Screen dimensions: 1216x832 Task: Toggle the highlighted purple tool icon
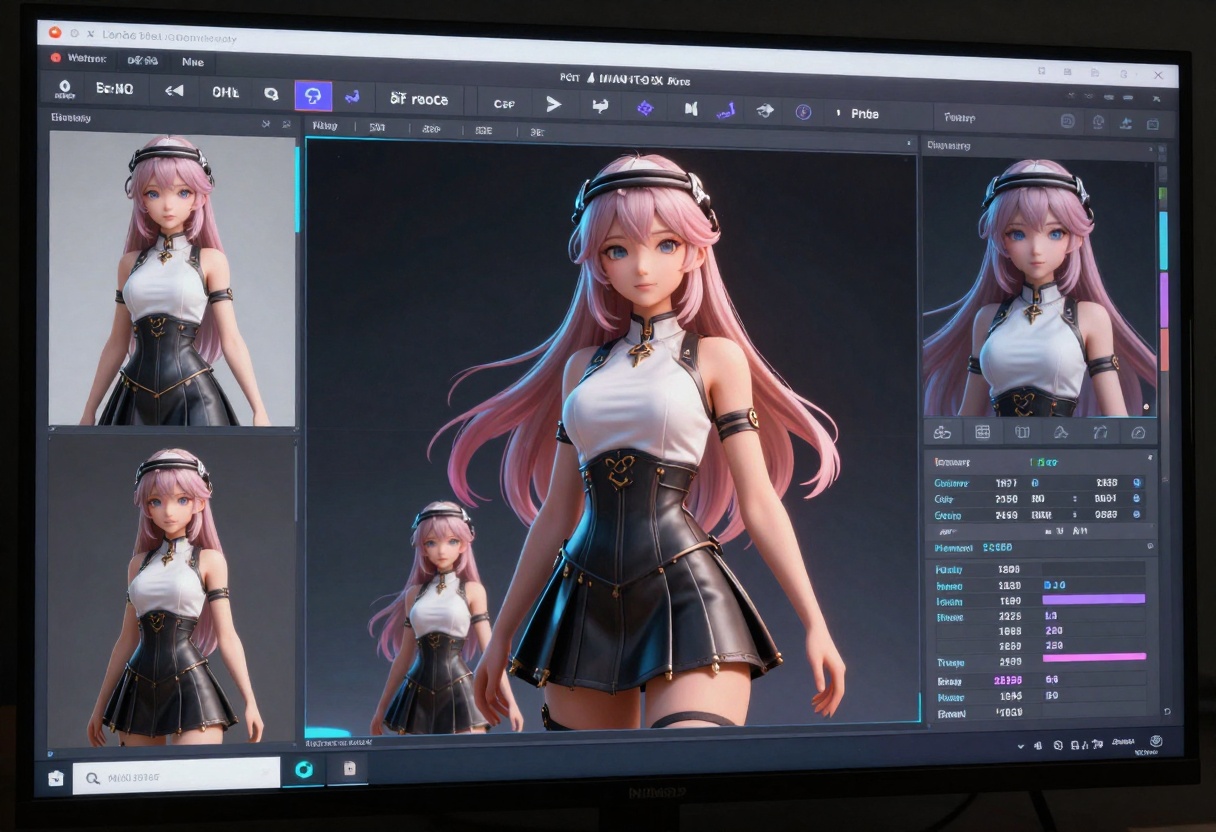(x=312, y=95)
